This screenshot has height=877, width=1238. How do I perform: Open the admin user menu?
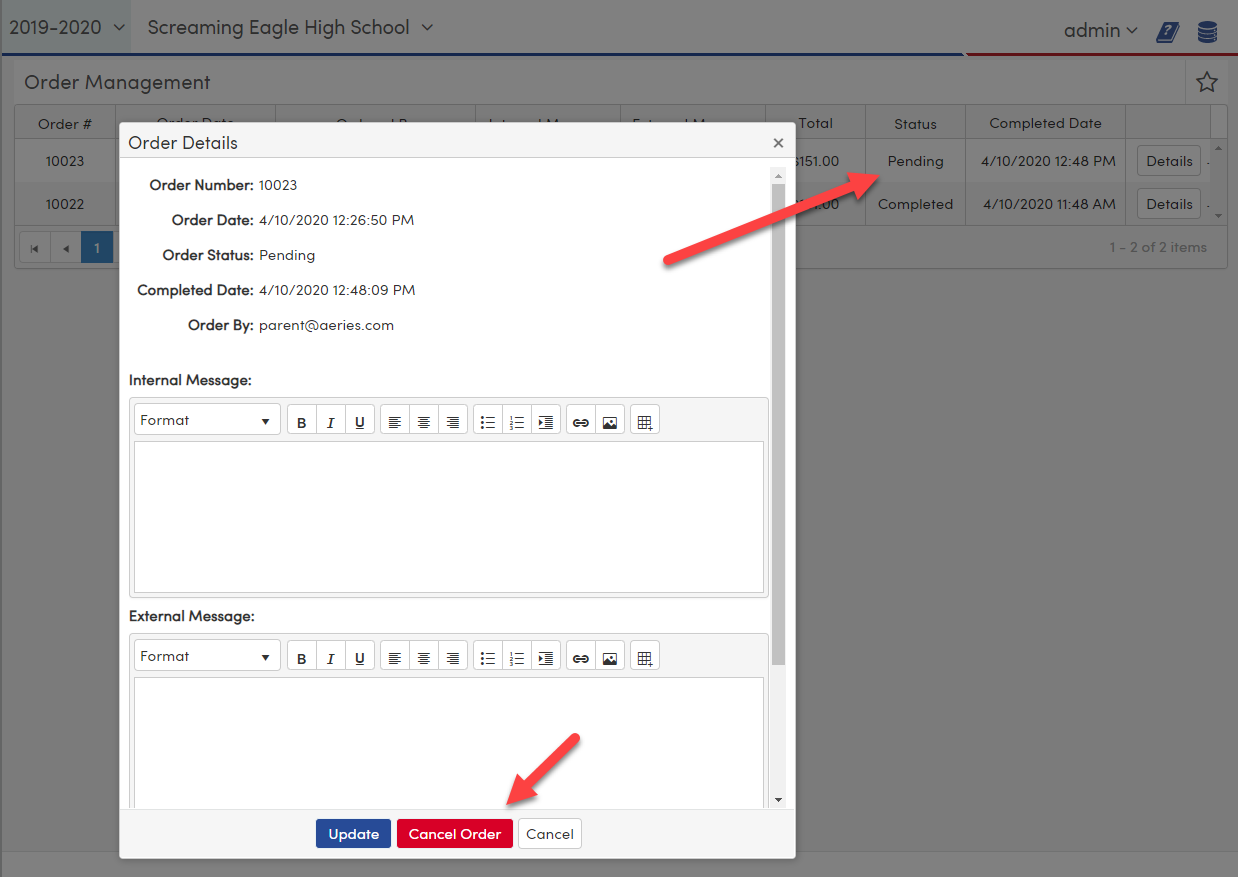(1101, 31)
